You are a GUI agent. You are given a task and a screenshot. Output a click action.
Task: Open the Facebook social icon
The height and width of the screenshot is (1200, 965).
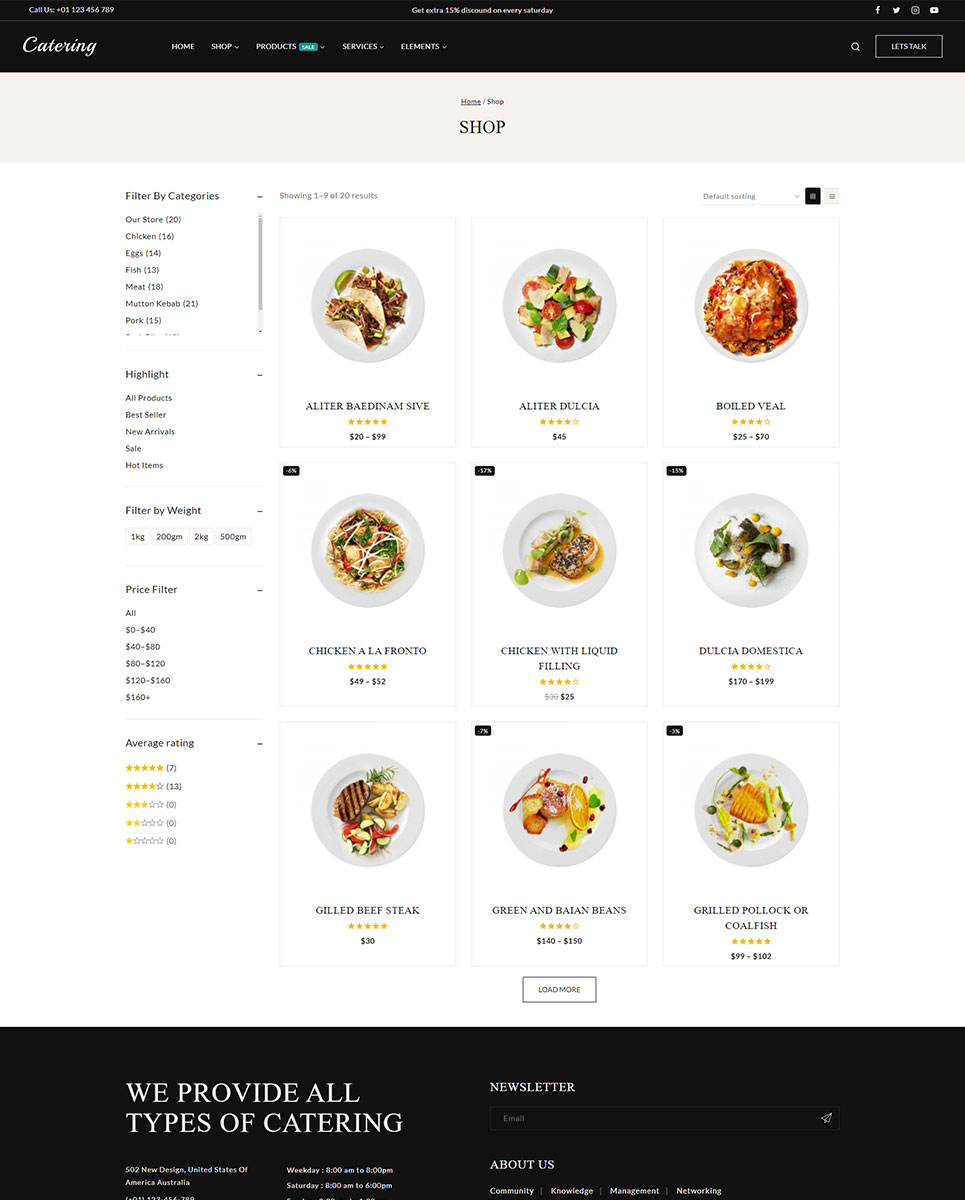point(878,10)
